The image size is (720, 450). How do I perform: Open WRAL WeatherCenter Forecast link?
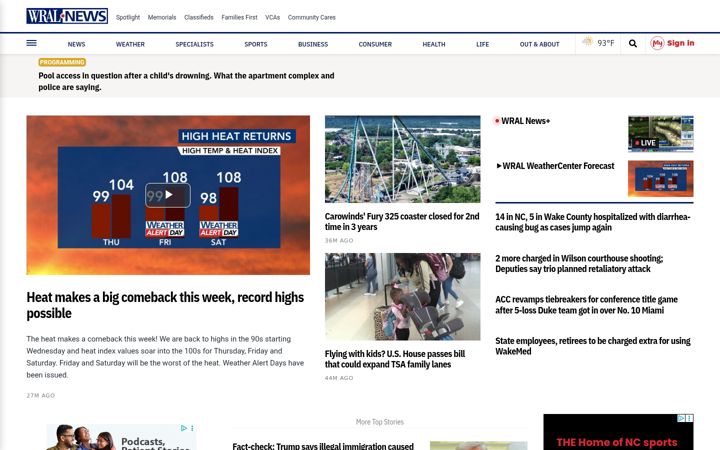point(558,166)
